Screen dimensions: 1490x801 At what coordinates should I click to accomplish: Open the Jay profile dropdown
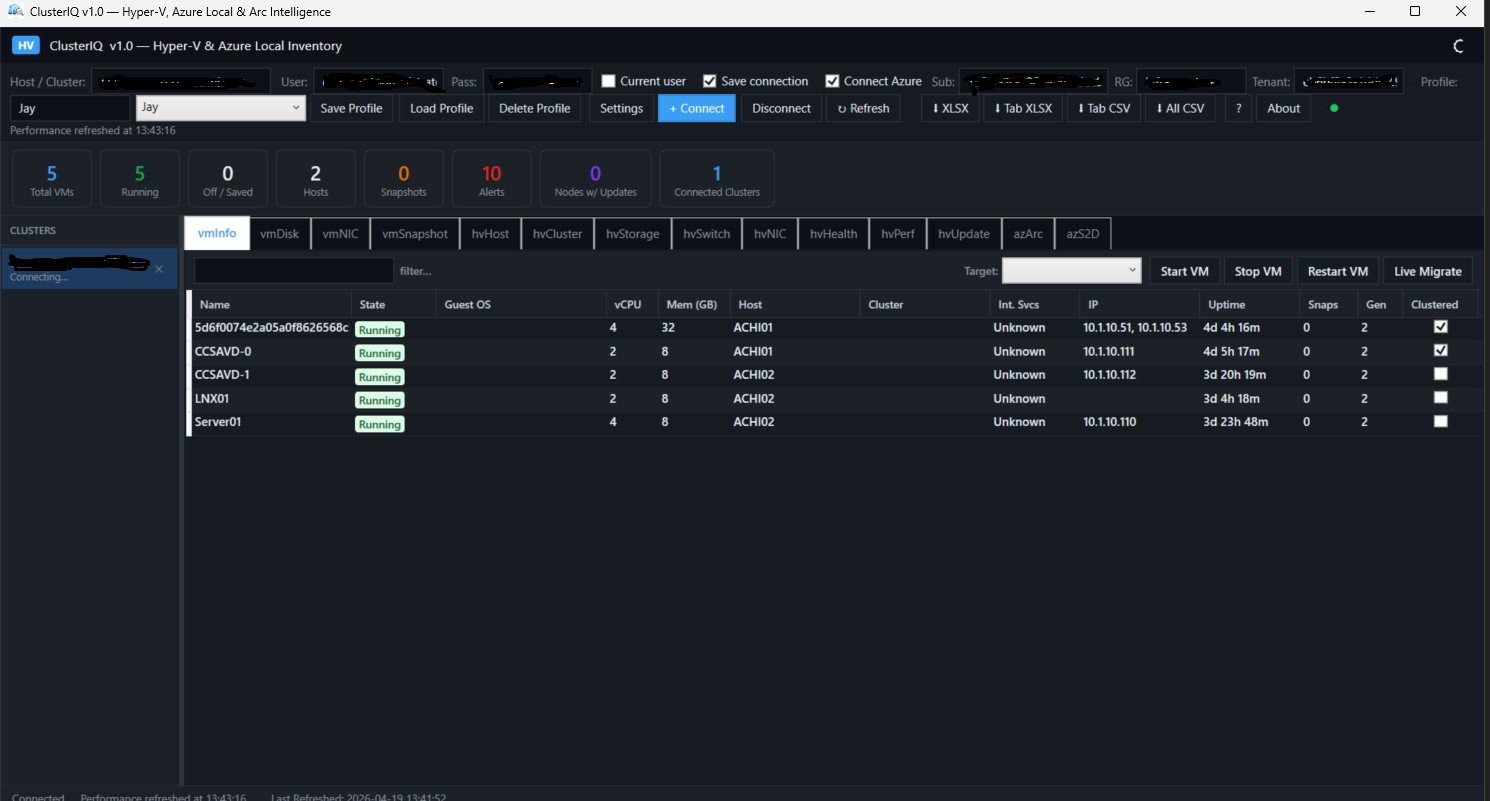pyautogui.click(x=220, y=108)
